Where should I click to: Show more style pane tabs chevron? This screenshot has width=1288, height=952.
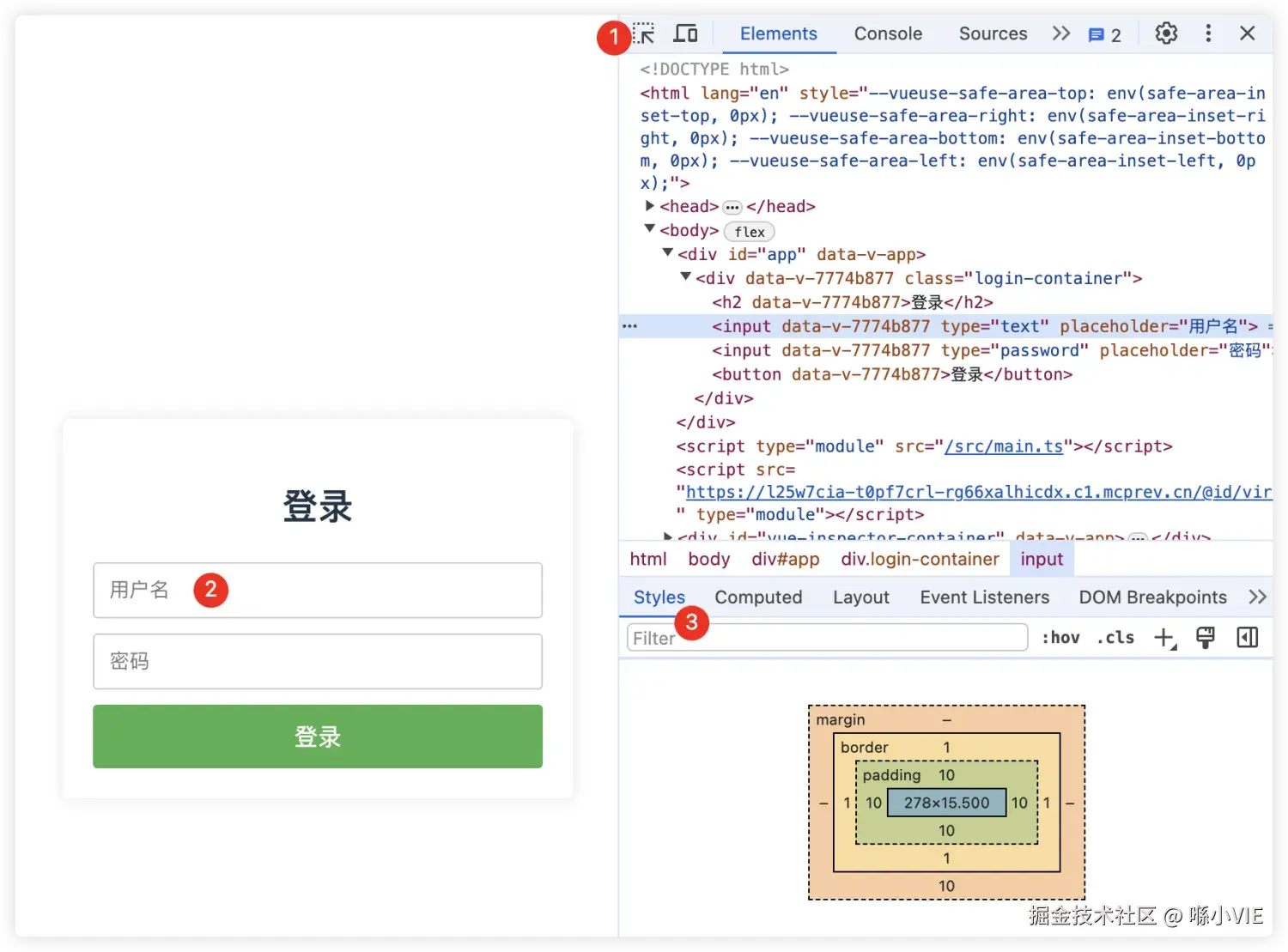[1258, 597]
